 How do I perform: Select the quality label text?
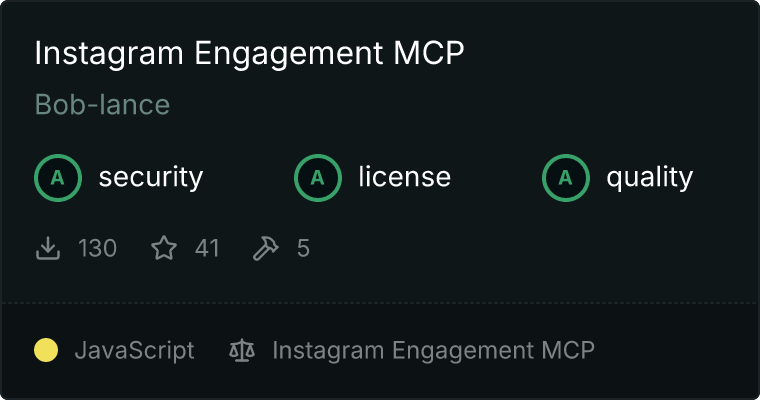pyautogui.click(x=649, y=178)
